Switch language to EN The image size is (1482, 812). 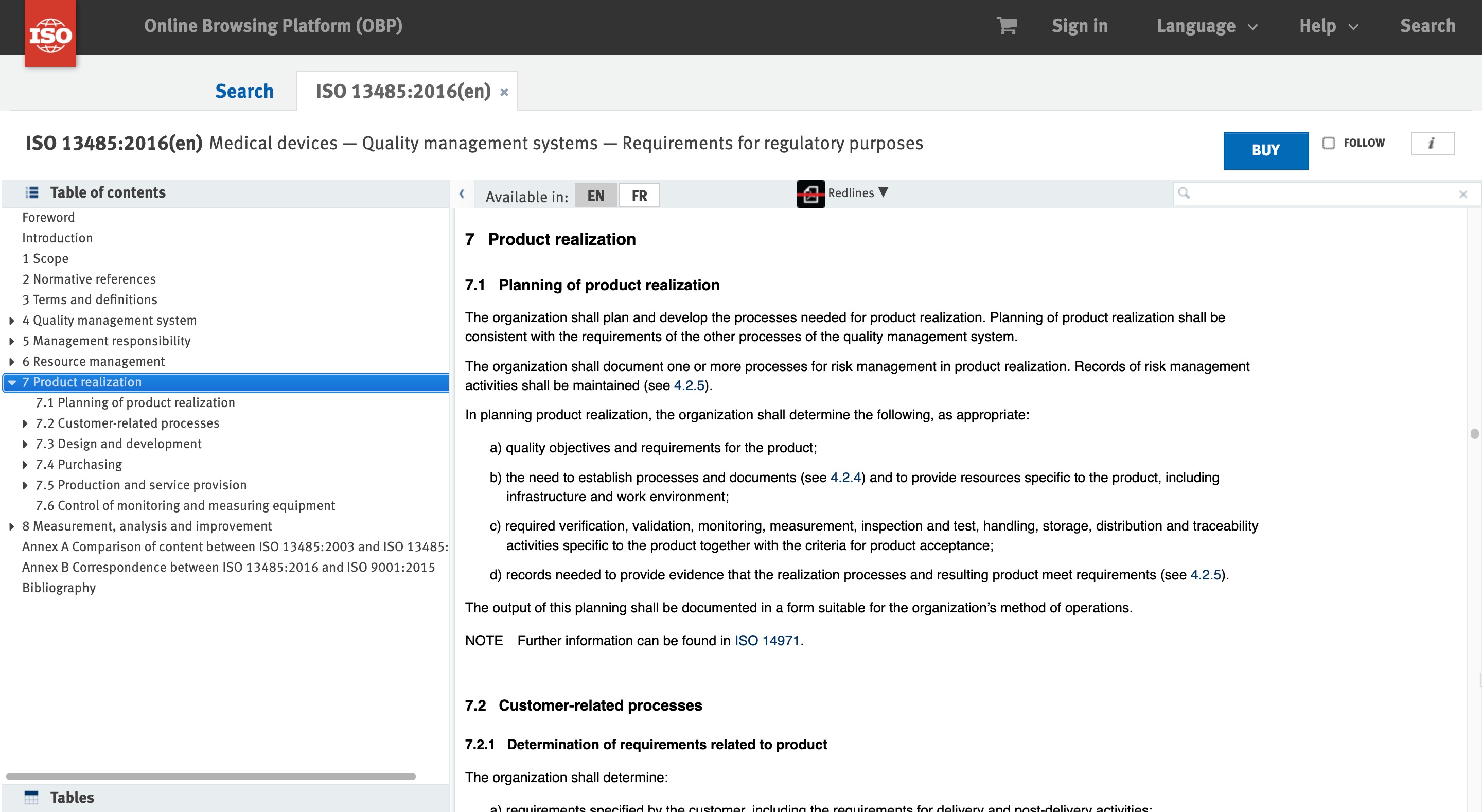click(x=595, y=196)
